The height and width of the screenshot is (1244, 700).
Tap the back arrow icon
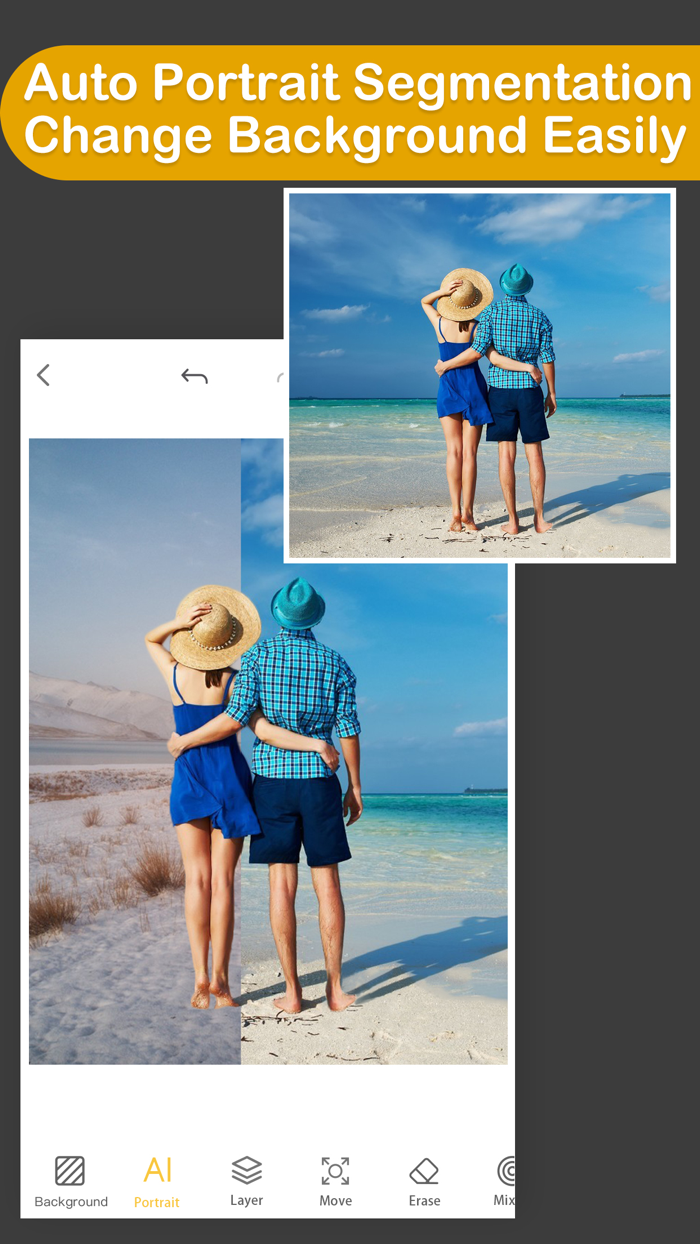tap(43, 375)
